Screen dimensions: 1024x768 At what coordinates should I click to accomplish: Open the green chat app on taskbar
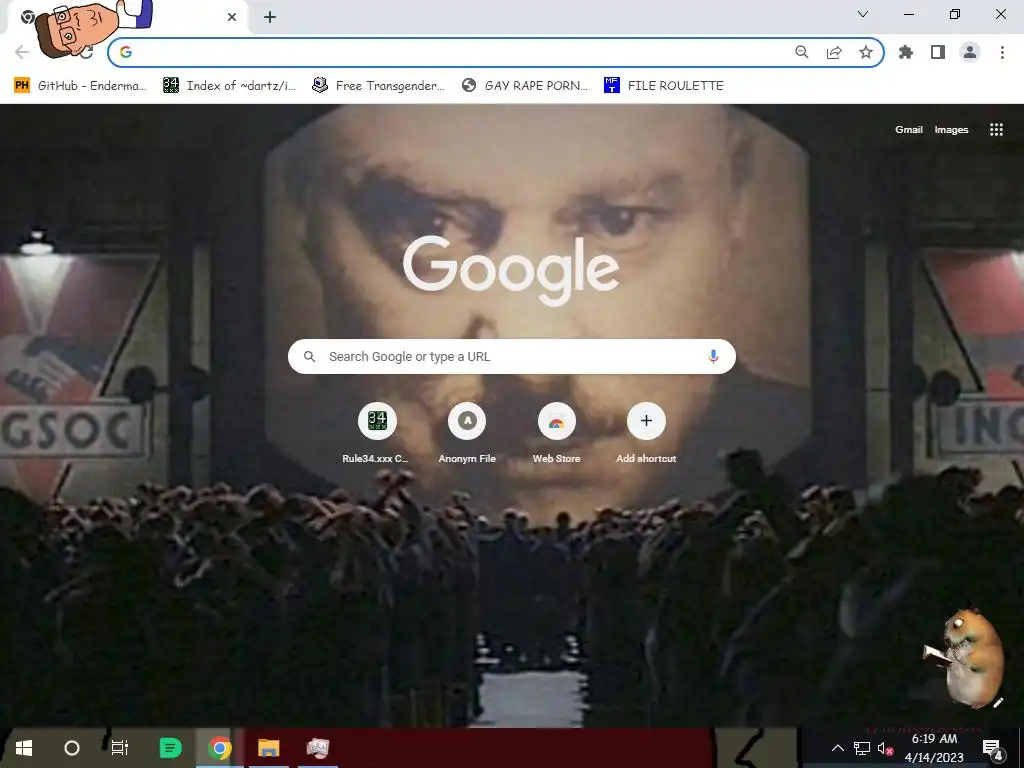[x=170, y=748]
